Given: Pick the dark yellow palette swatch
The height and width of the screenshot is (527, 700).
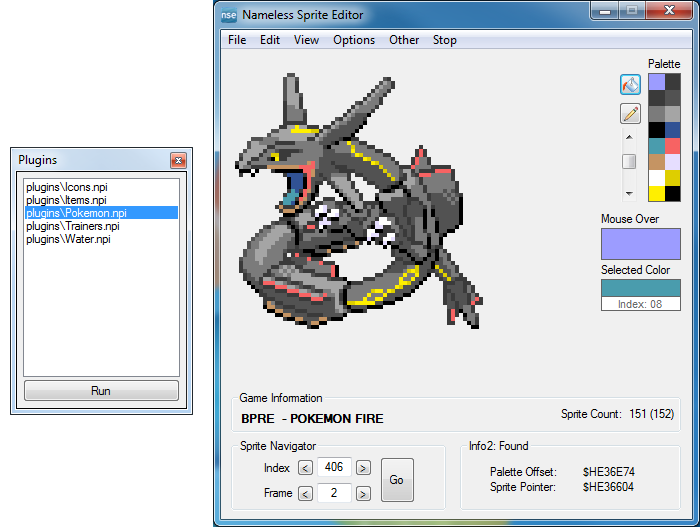Looking at the screenshot, I should 673,178.
